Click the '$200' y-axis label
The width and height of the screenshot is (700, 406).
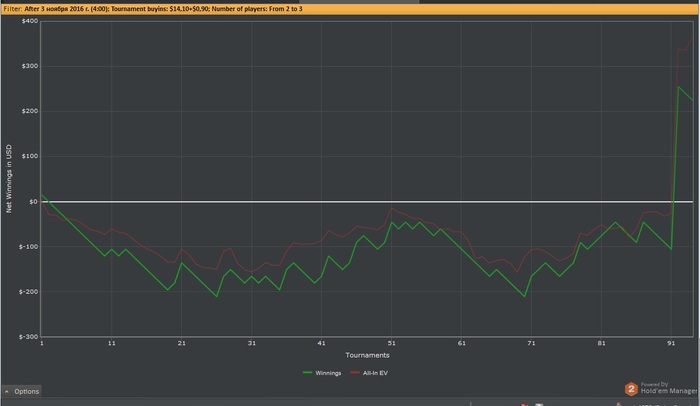tap(30, 111)
